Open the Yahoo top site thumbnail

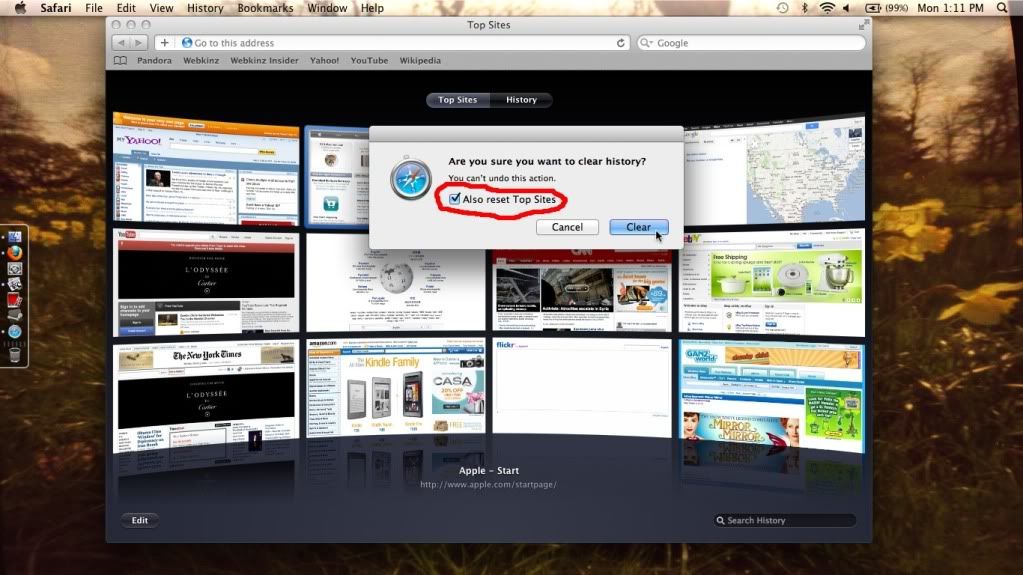[206, 170]
